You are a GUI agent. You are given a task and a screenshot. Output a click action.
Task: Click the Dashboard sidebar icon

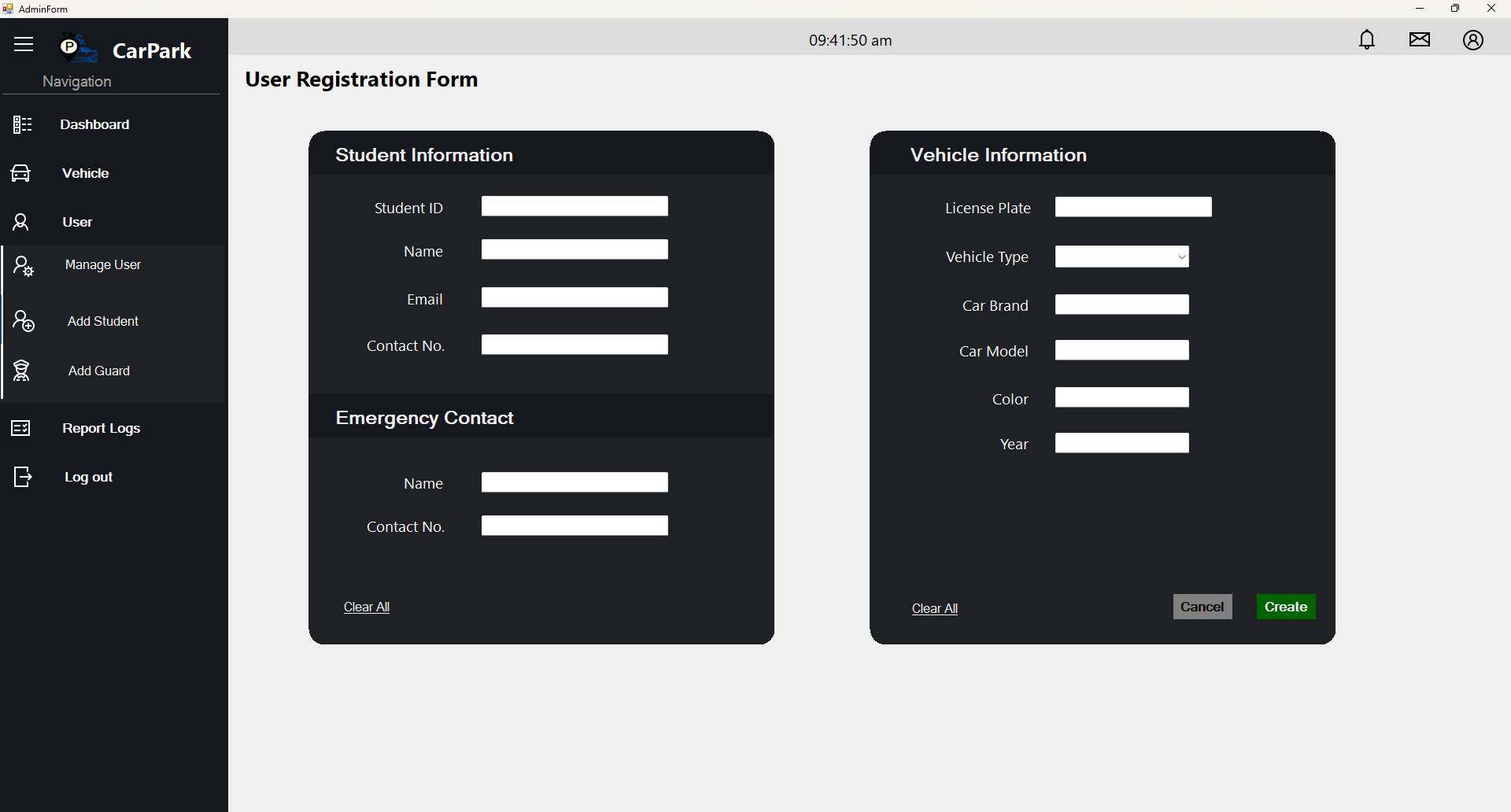[22, 124]
